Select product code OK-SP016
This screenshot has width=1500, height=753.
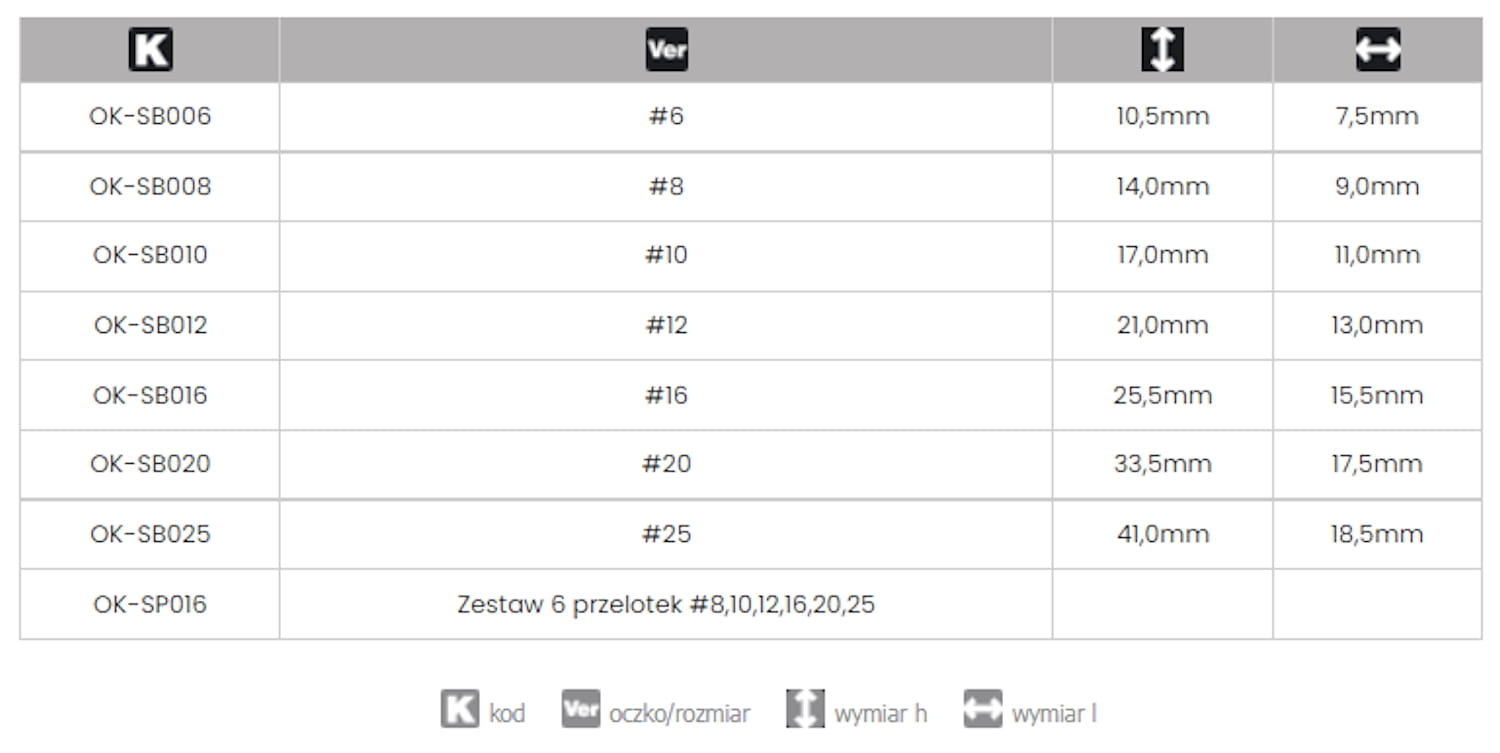[x=150, y=604]
